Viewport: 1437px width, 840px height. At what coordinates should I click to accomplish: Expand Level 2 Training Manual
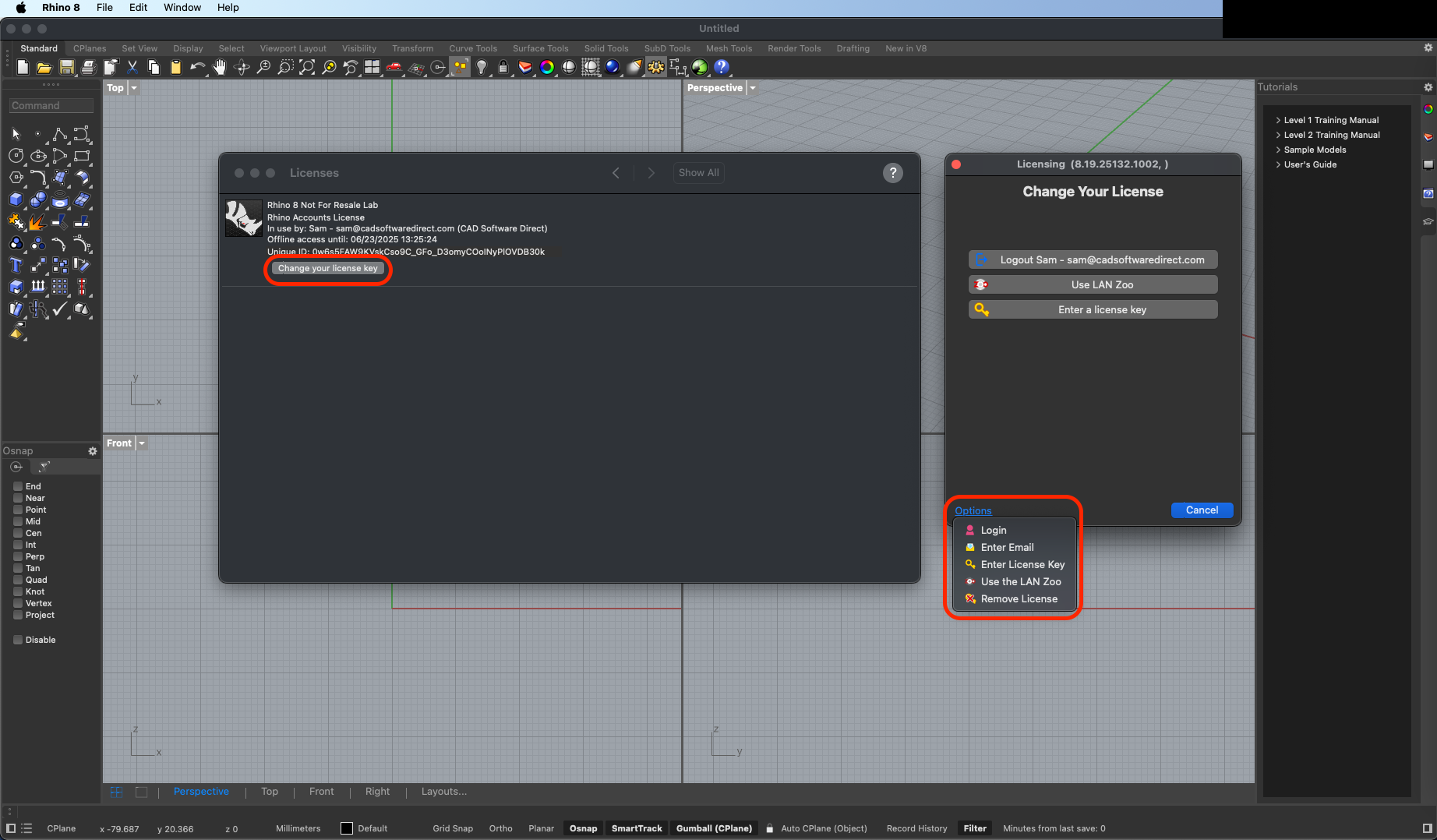[1278, 135]
